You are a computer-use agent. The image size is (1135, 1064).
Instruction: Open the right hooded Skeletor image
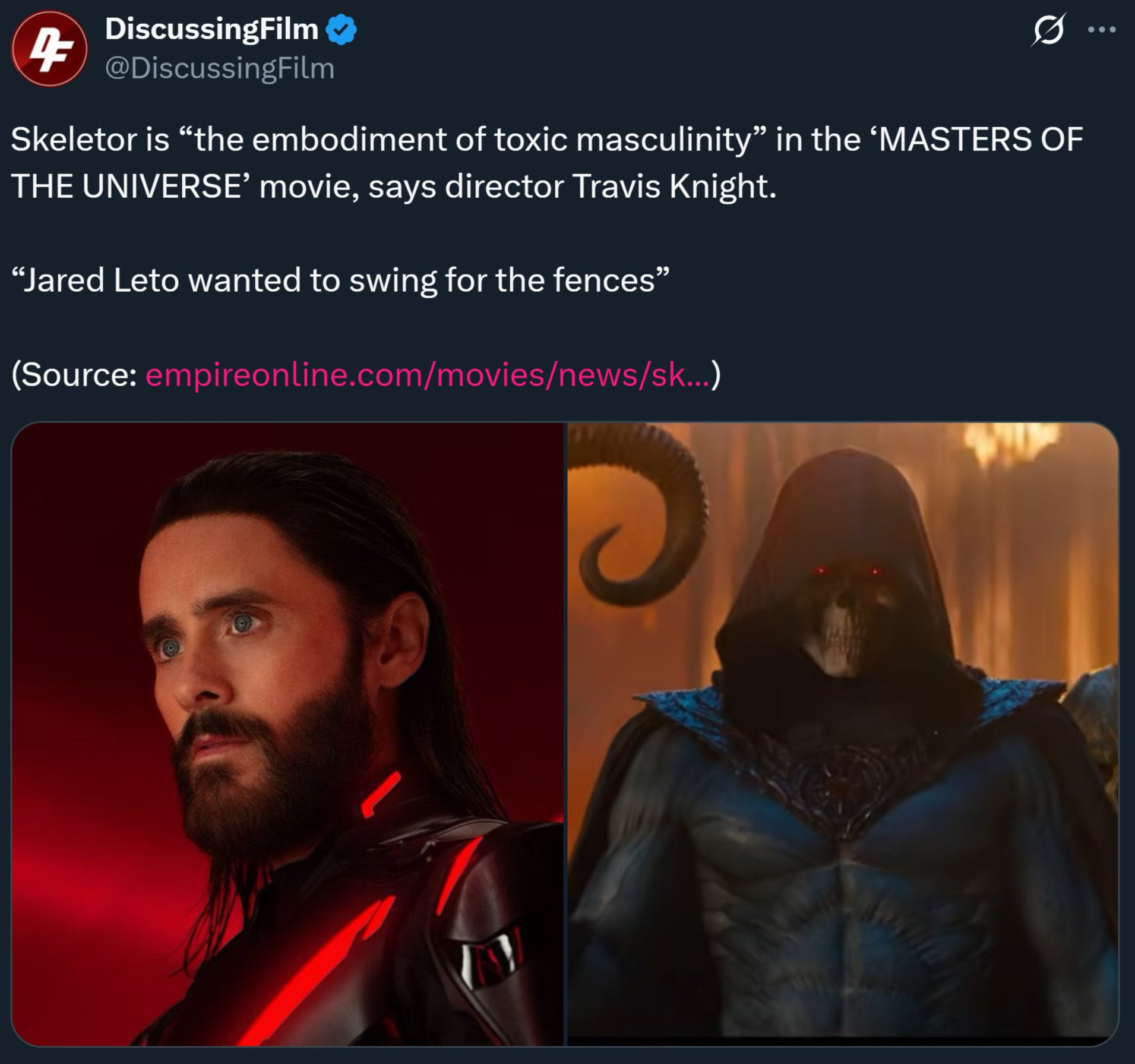pos(843,734)
